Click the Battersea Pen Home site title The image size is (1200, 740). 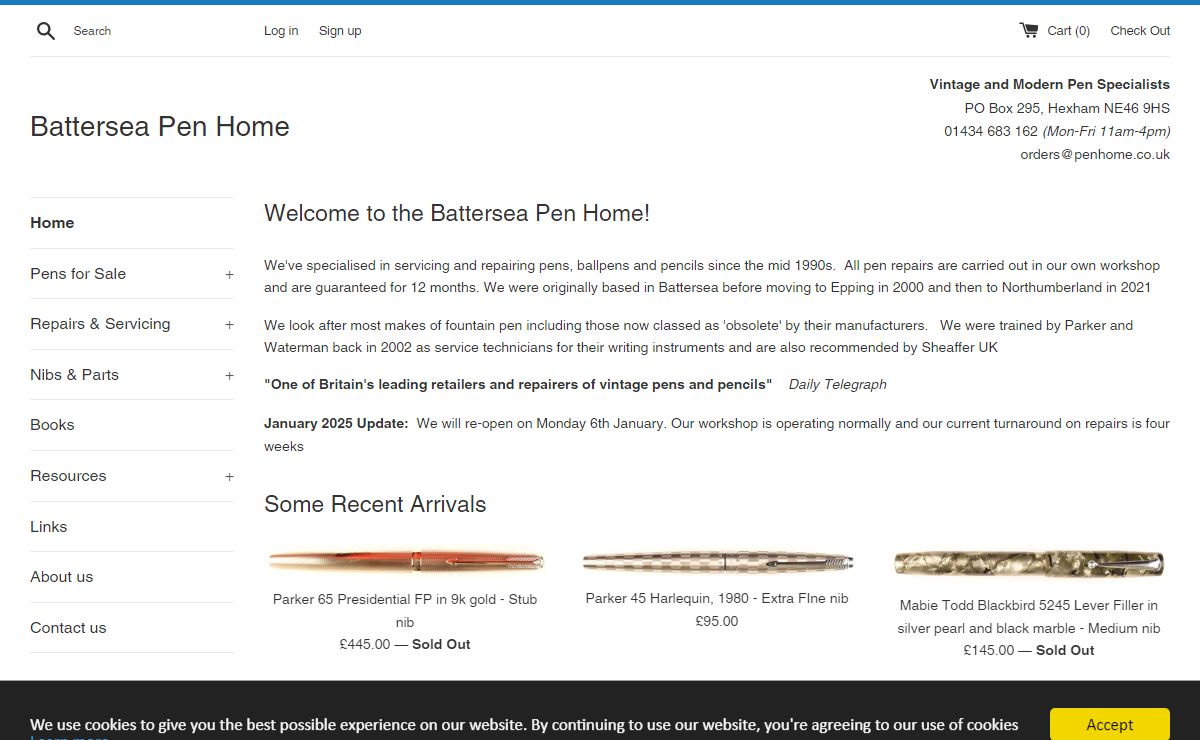coord(160,126)
